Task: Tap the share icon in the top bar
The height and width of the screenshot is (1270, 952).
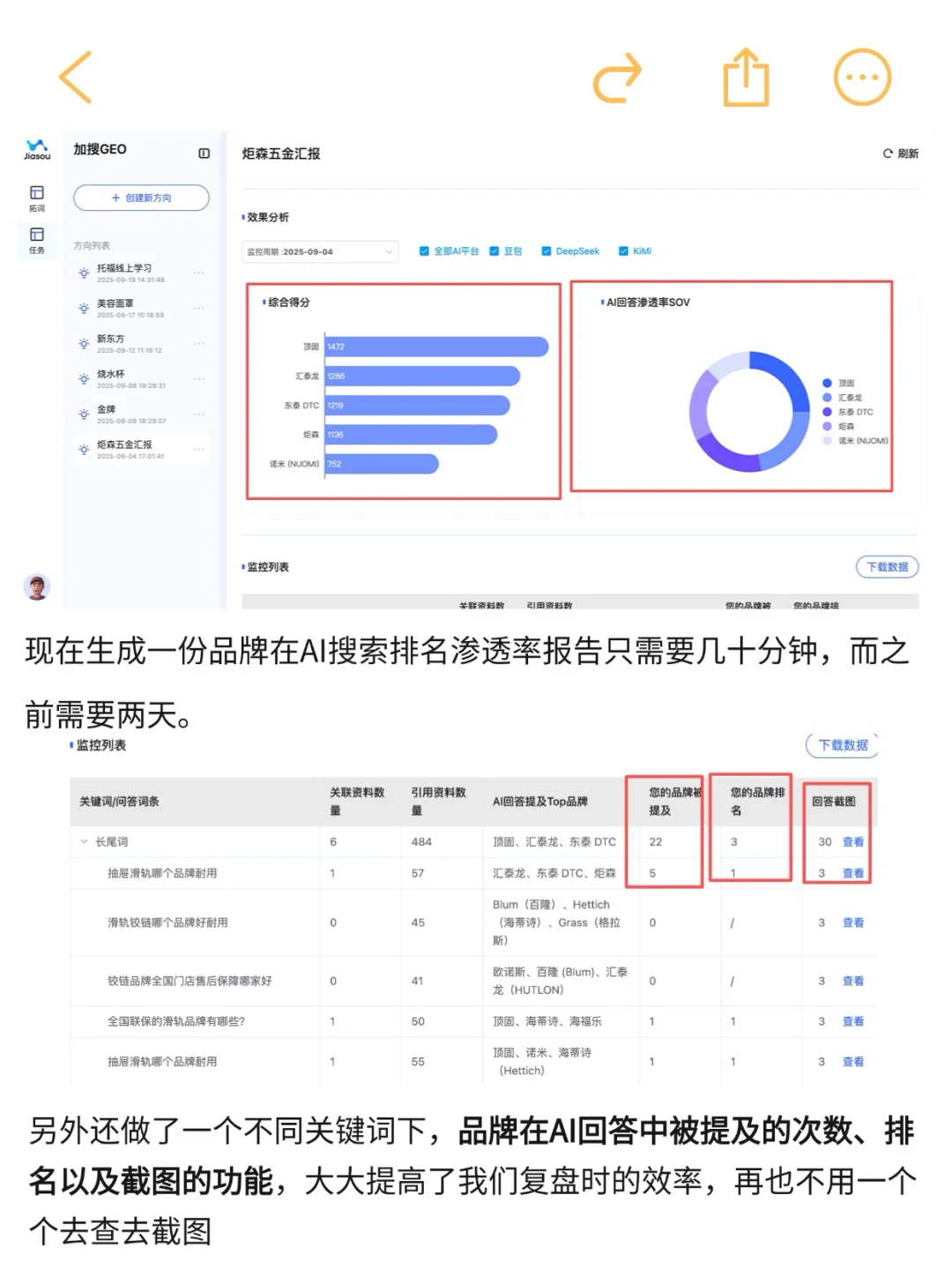Action: (x=746, y=77)
